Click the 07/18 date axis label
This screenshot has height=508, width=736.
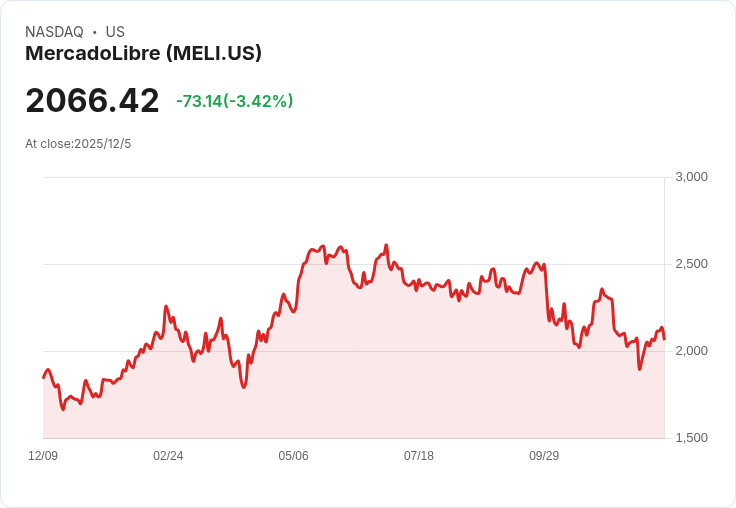(x=419, y=455)
